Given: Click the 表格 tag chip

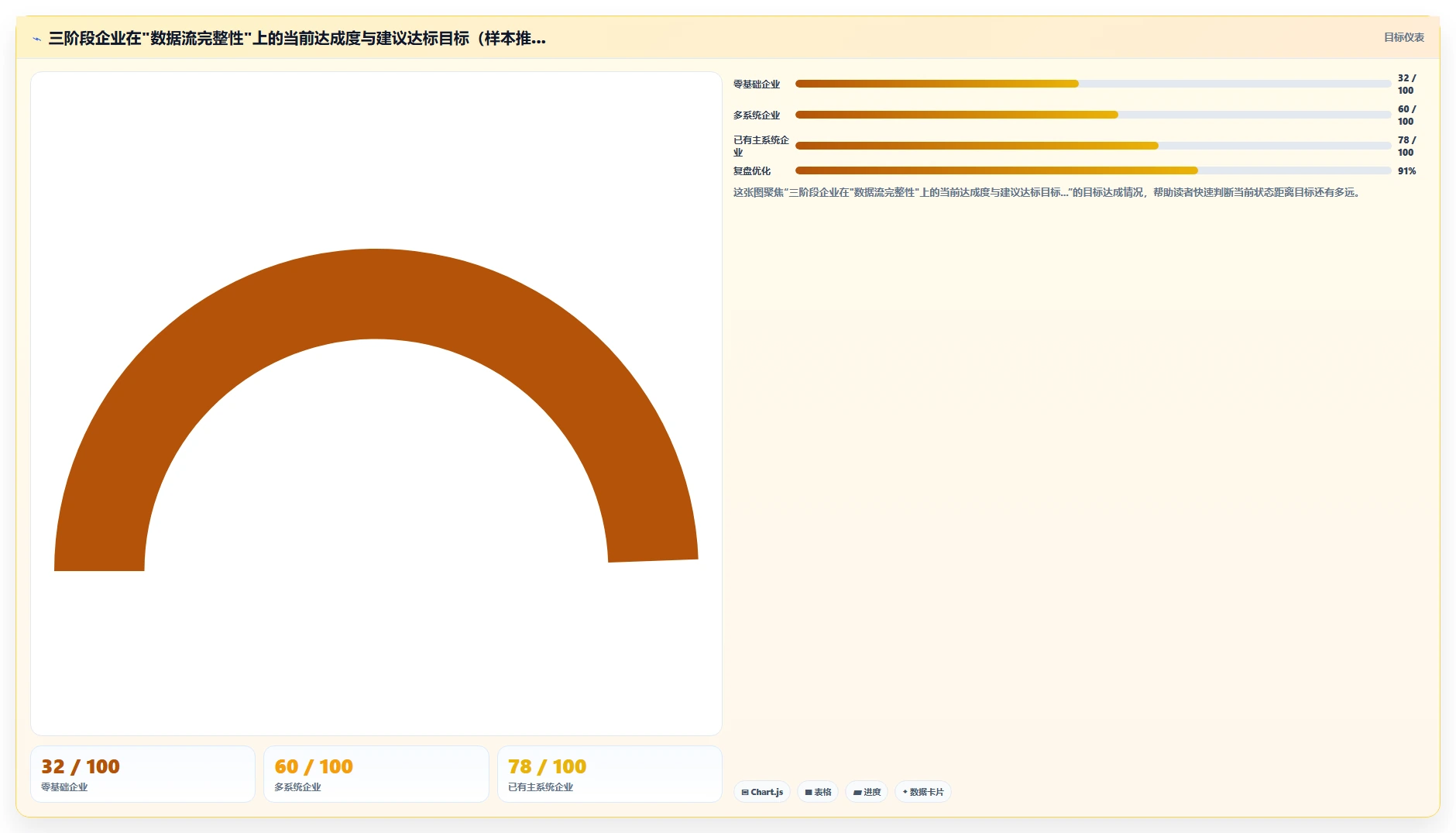Looking at the screenshot, I should pos(818,792).
